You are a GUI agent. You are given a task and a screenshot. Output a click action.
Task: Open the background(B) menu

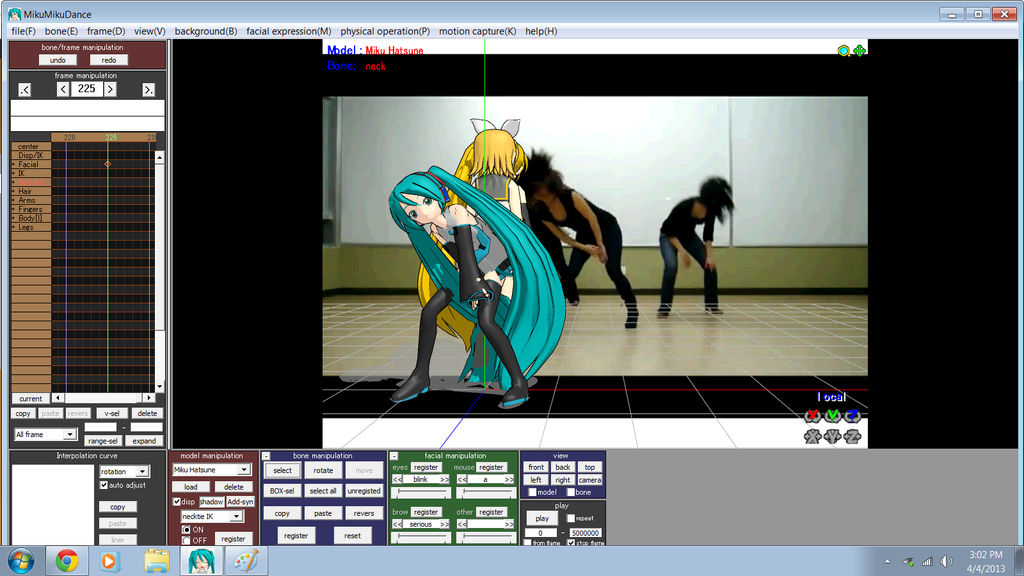(x=206, y=31)
